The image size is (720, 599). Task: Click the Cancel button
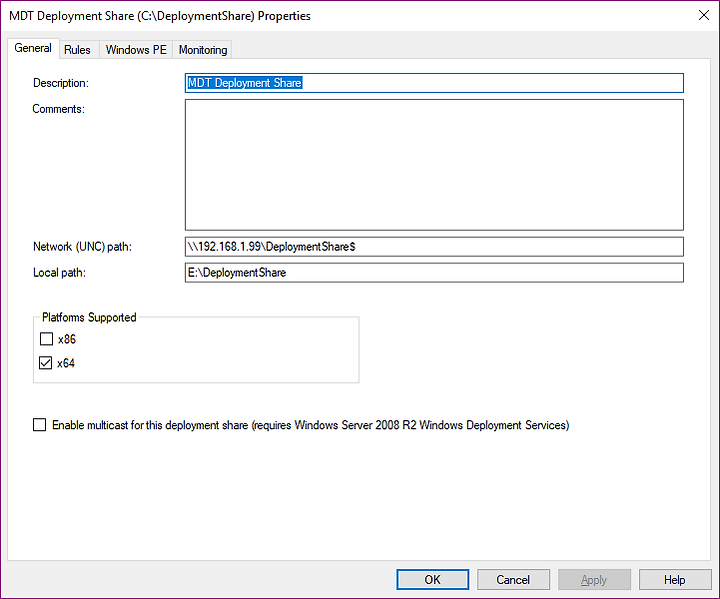(513, 580)
